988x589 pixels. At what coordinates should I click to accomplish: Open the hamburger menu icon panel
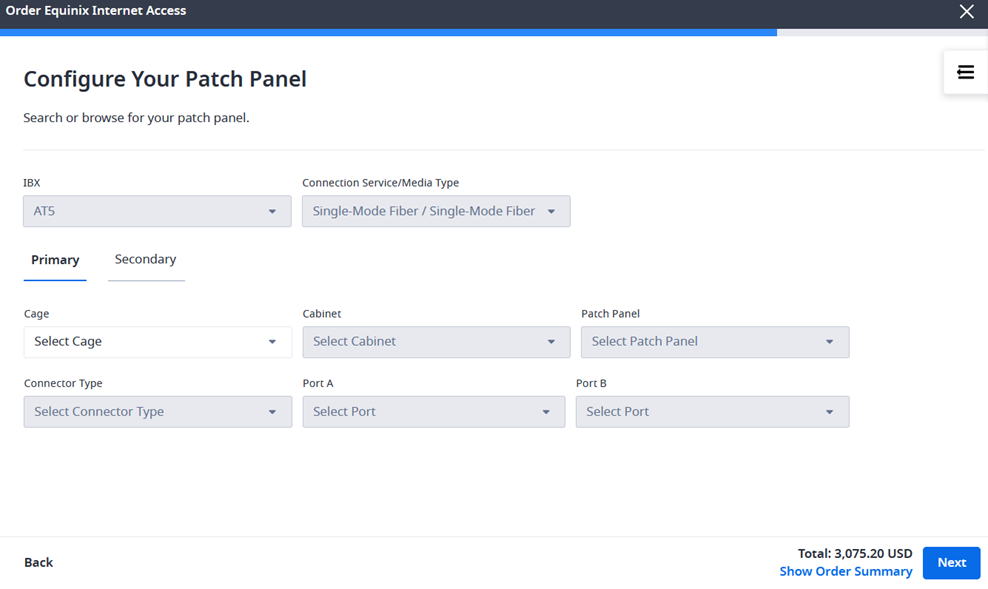tap(965, 72)
